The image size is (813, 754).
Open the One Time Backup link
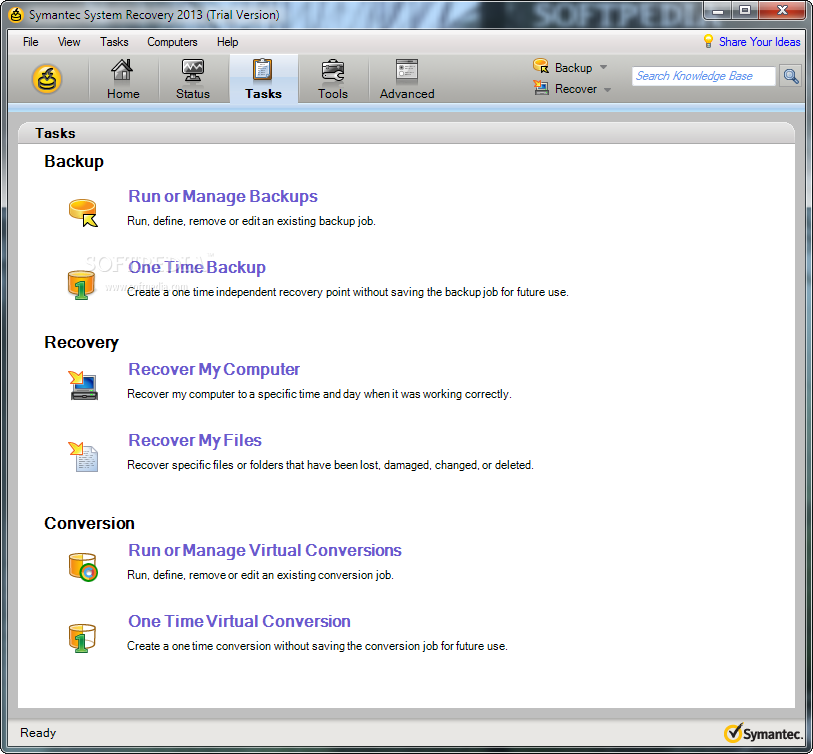tap(197, 267)
